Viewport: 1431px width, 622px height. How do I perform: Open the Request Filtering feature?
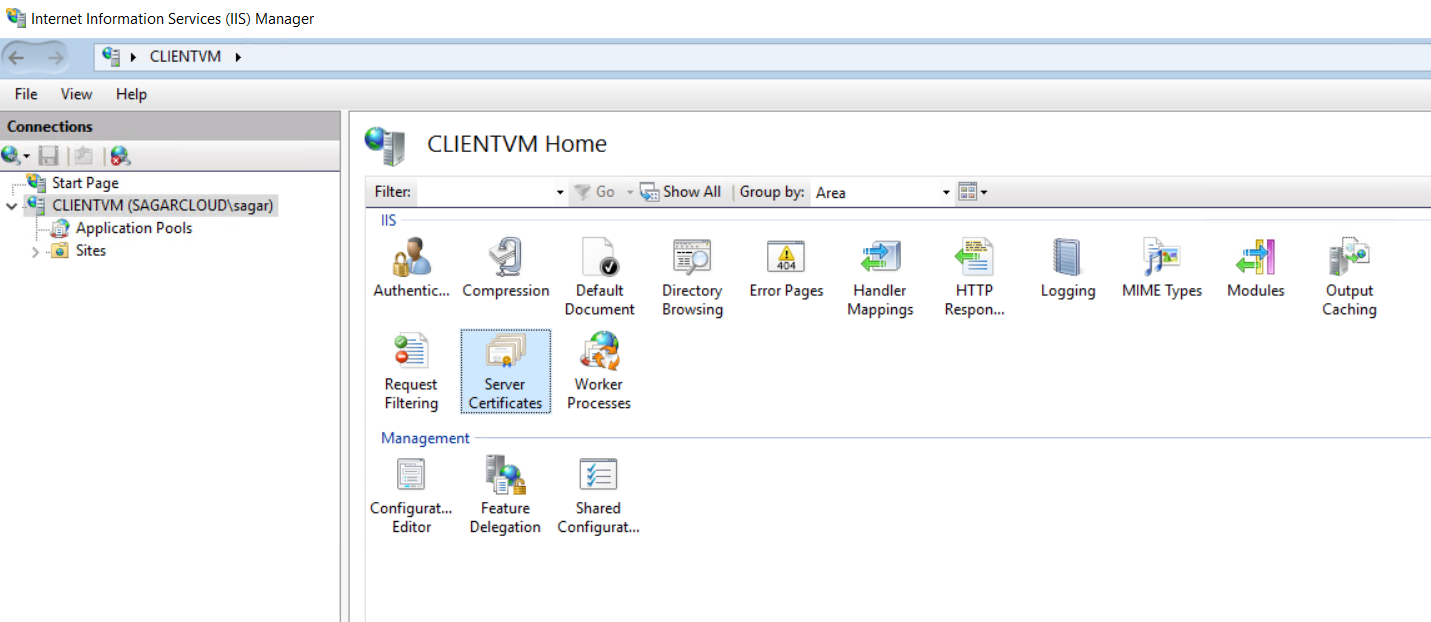[x=411, y=372]
